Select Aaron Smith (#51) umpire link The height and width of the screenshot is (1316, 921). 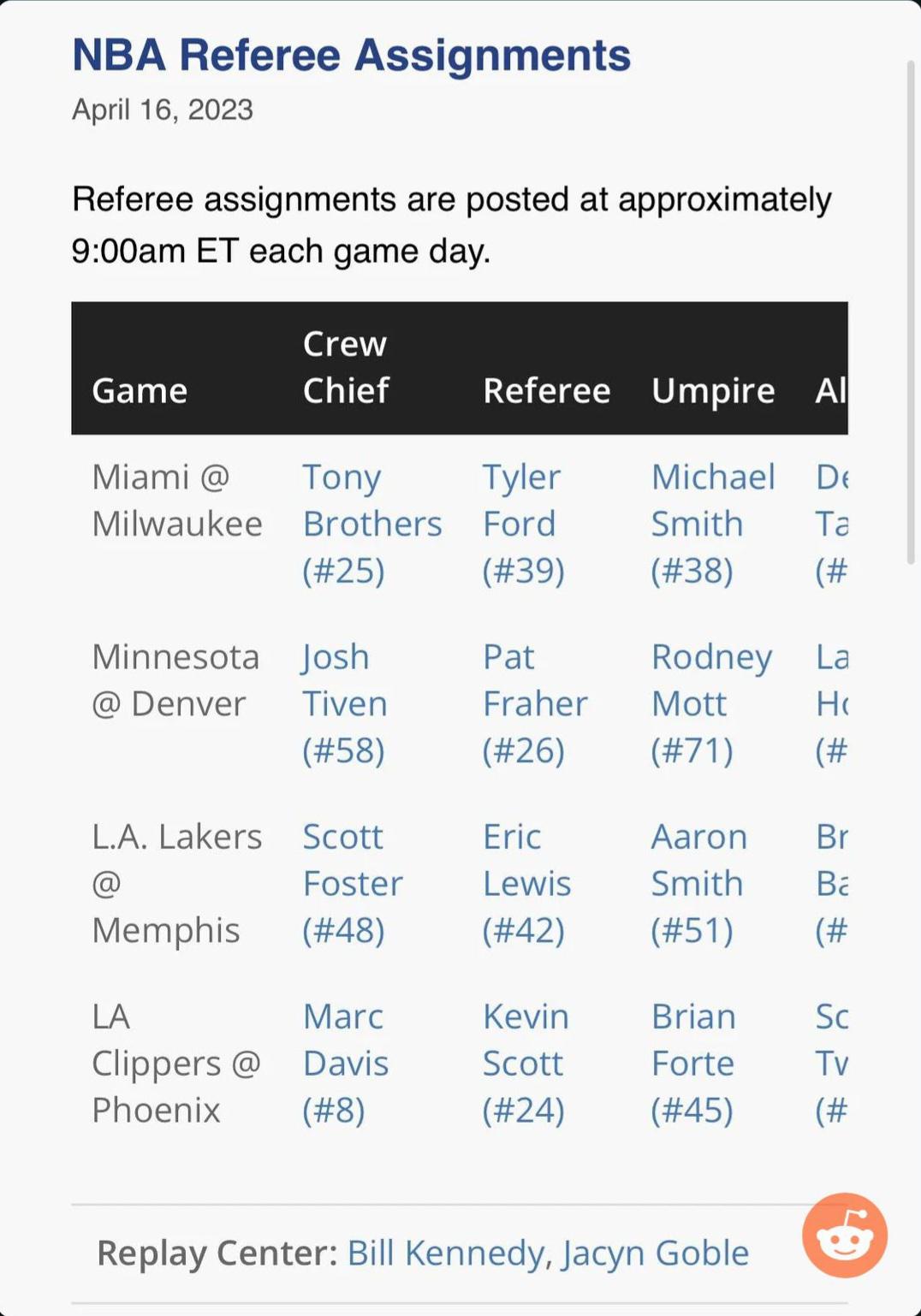click(698, 883)
